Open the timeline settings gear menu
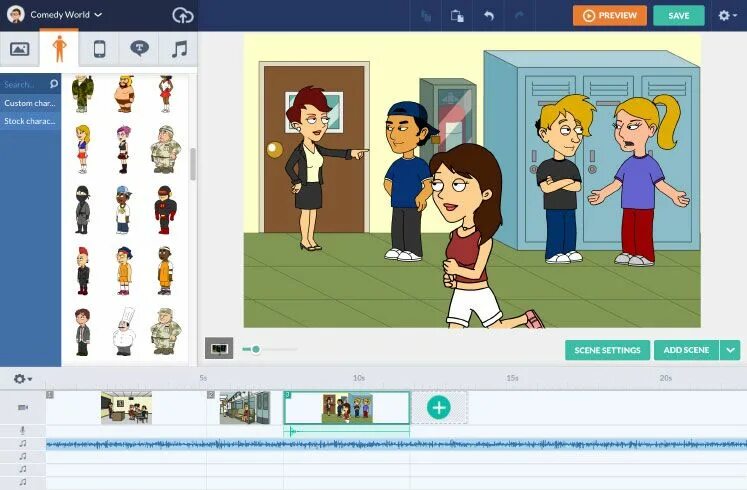Image resolution: width=747 pixels, height=490 pixels. click(x=22, y=379)
